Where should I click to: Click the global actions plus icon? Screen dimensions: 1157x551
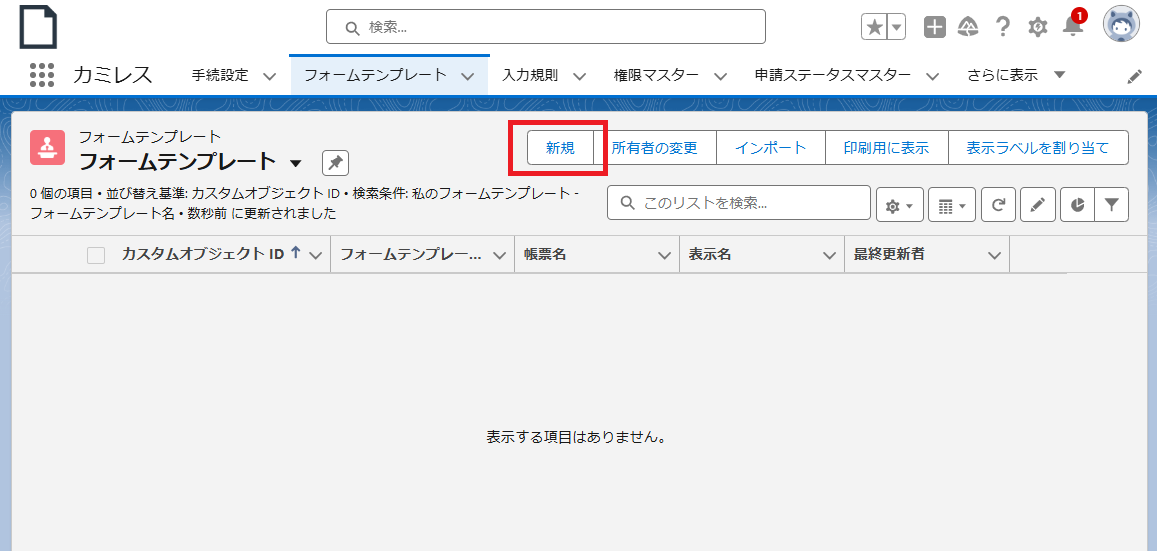(x=935, y=27)
